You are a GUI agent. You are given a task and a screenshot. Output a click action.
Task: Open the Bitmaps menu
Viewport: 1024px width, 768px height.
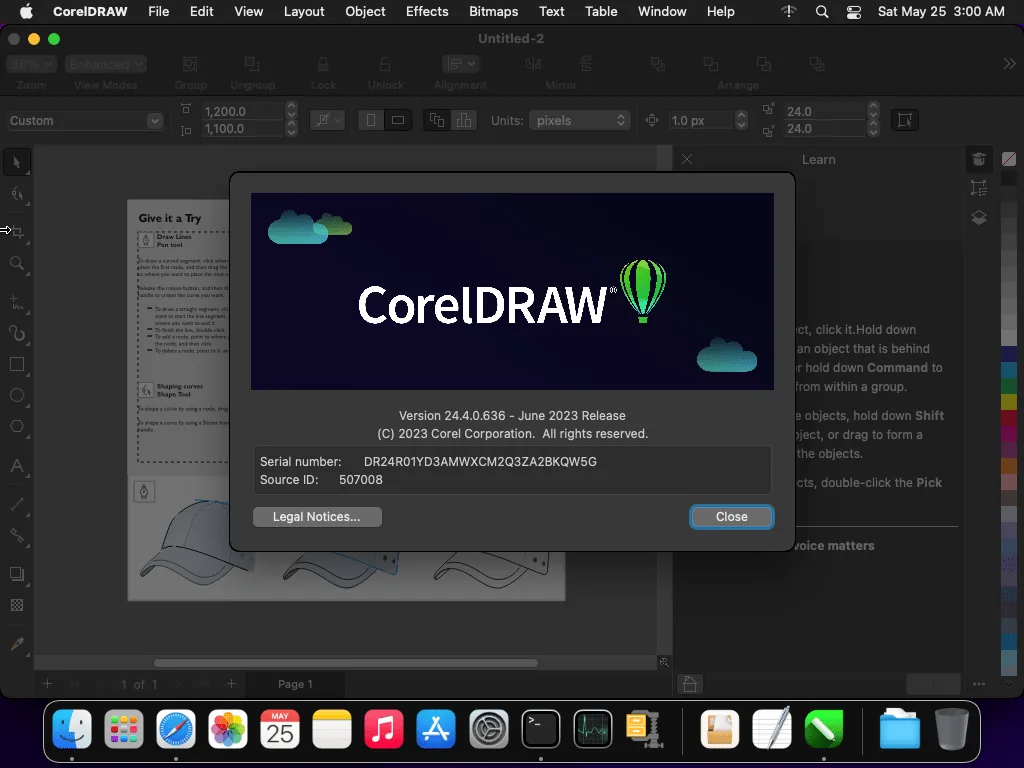(494, 12)
